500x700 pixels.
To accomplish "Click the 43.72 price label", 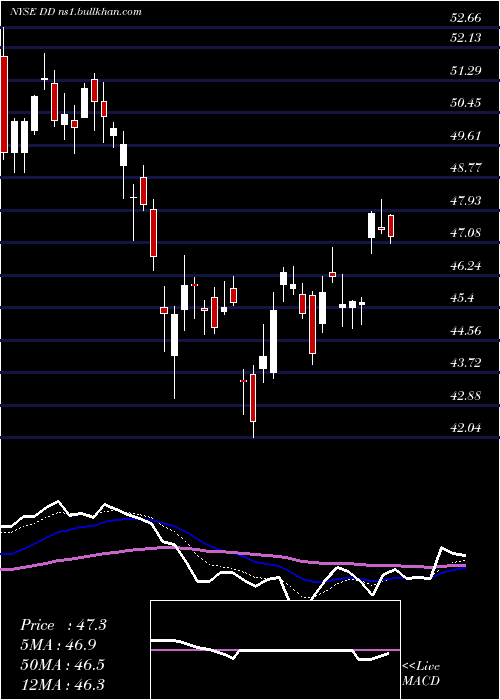I will point(466,363).
